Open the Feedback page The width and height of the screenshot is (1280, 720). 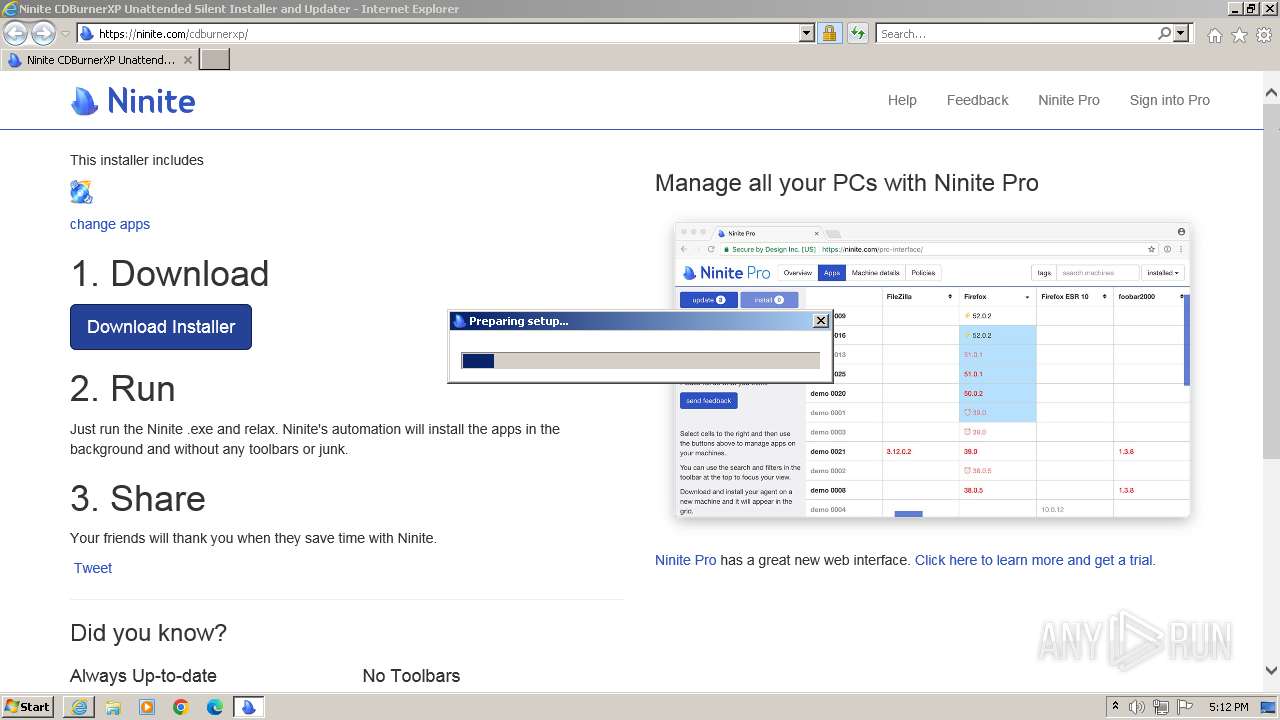point(977,100)
